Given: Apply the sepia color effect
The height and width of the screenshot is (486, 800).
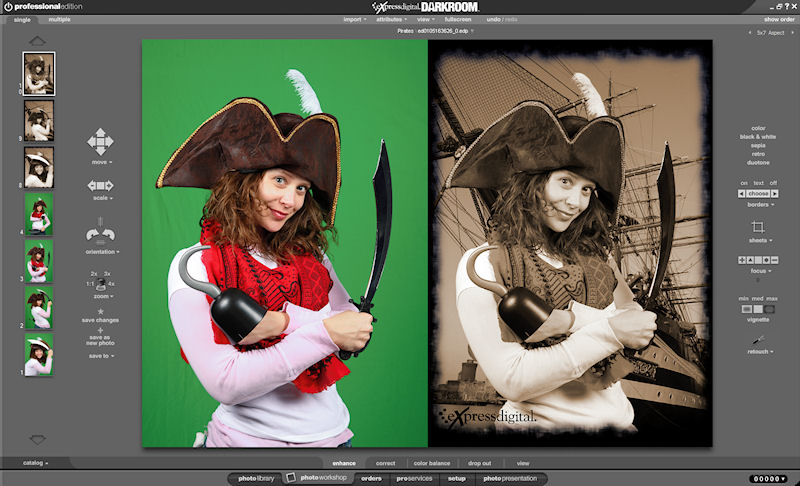Looking at the screenshot, I should tap(757, 145).
